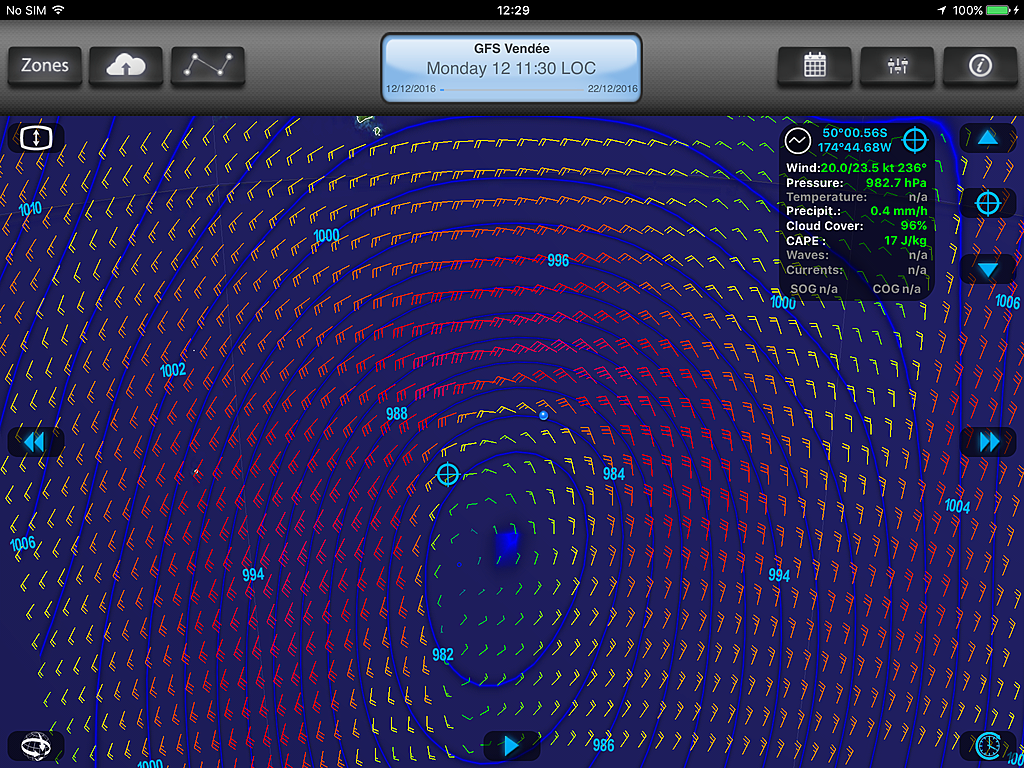Select the crosshair cursor on the map
This screenshot has width=1024, height=768.
click(x=447, y=474)
